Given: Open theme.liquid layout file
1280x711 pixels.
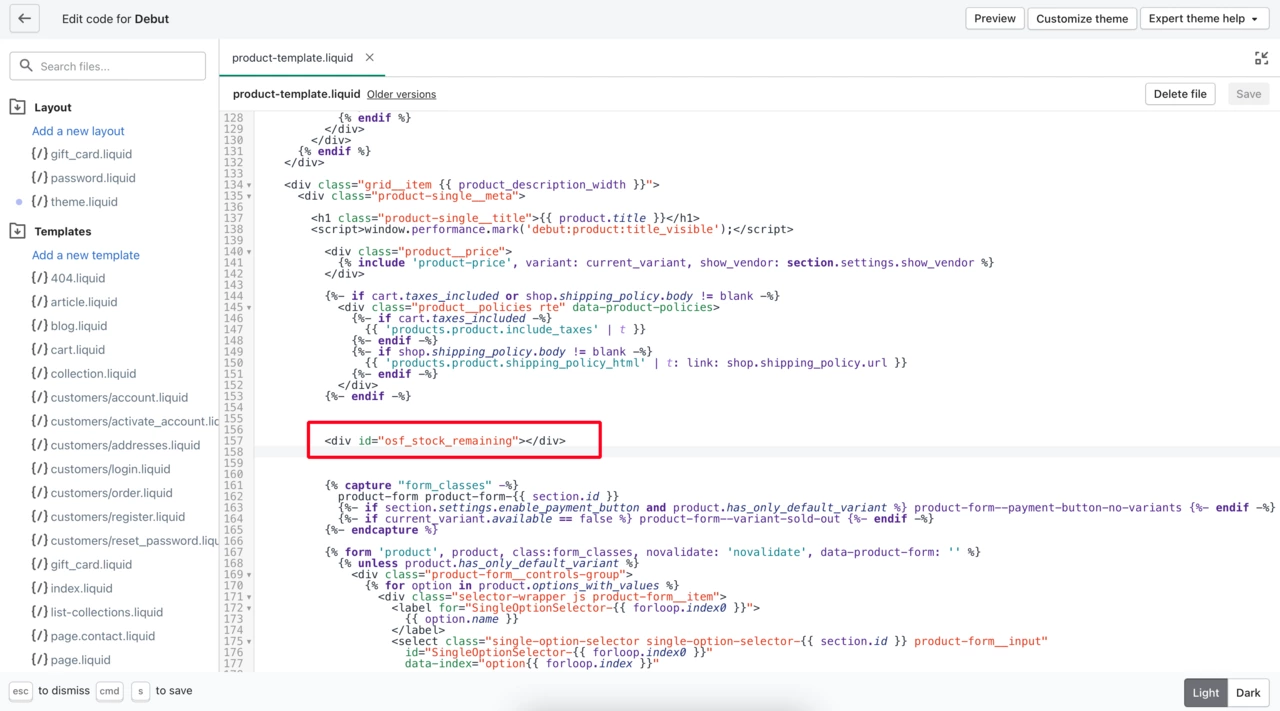Looking at the screenshot, I should (84, 202).
